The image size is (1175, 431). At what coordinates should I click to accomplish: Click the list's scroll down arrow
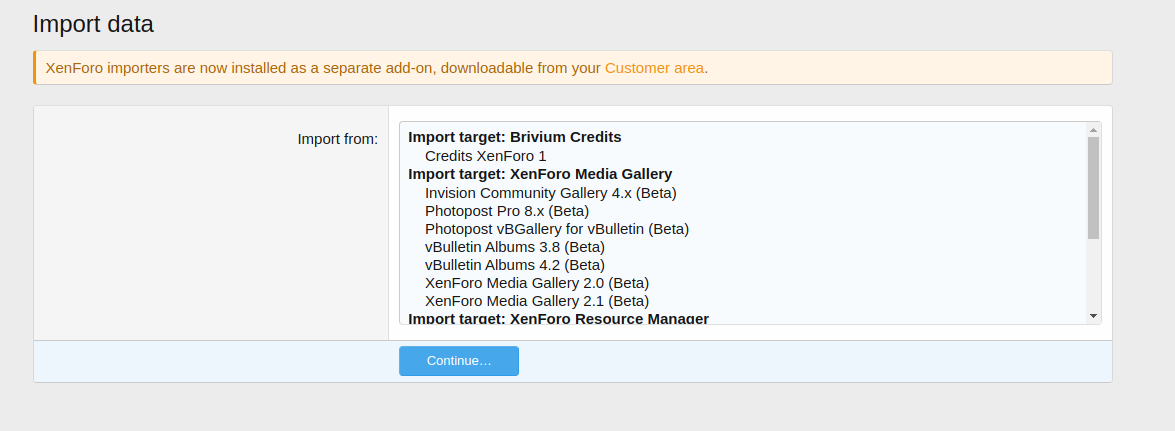1093,316
